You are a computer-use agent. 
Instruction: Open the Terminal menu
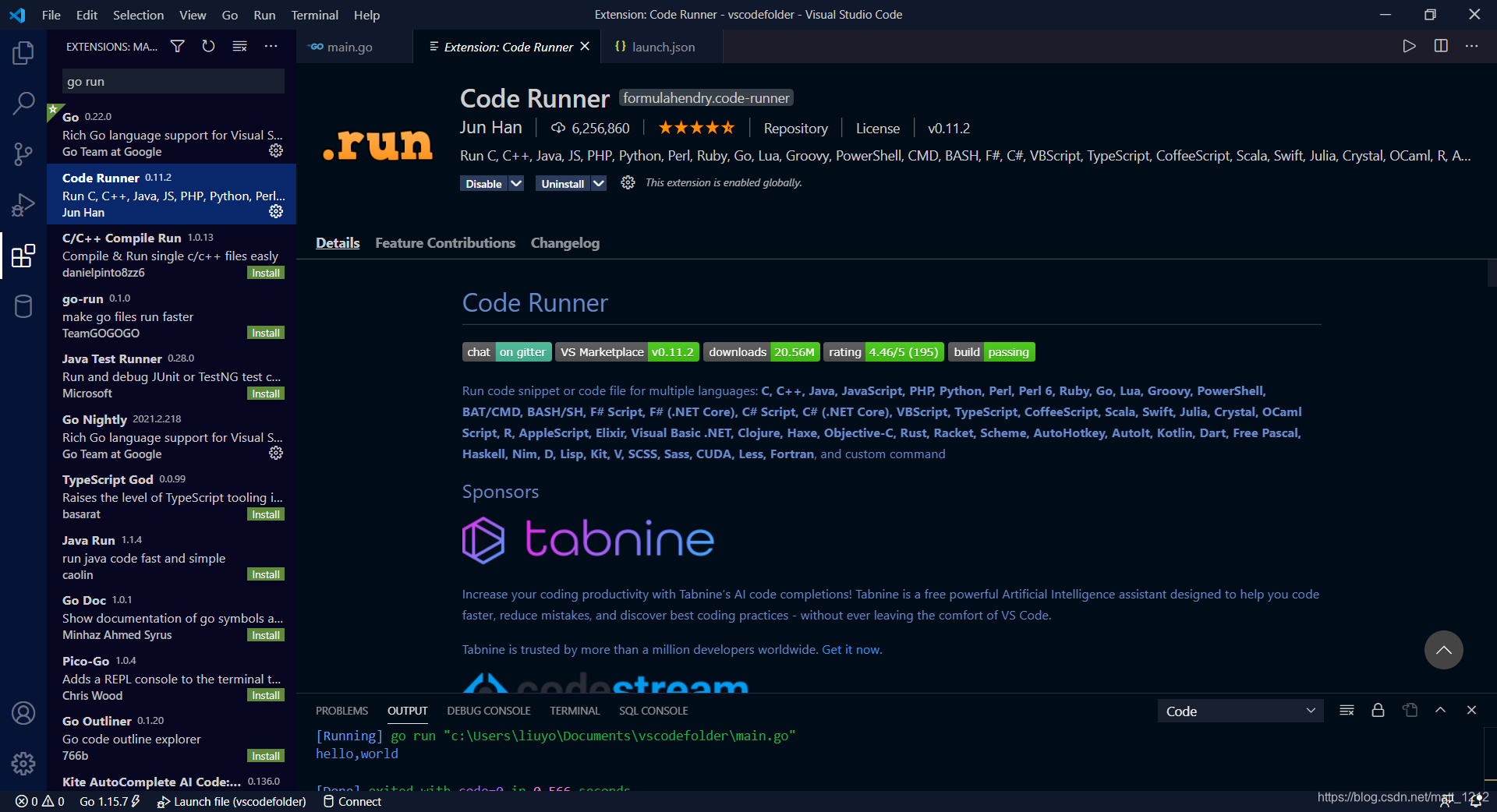tap(314, 15)
